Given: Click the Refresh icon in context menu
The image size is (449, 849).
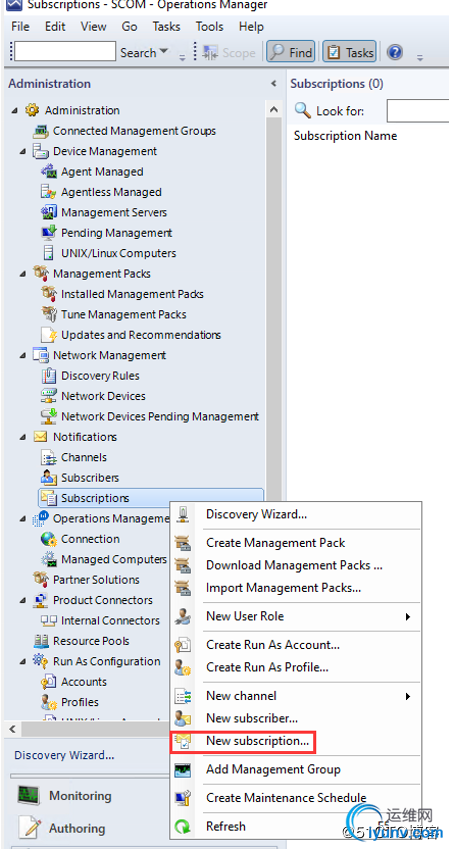Looking at the screenshot, I should pos(183,827).
